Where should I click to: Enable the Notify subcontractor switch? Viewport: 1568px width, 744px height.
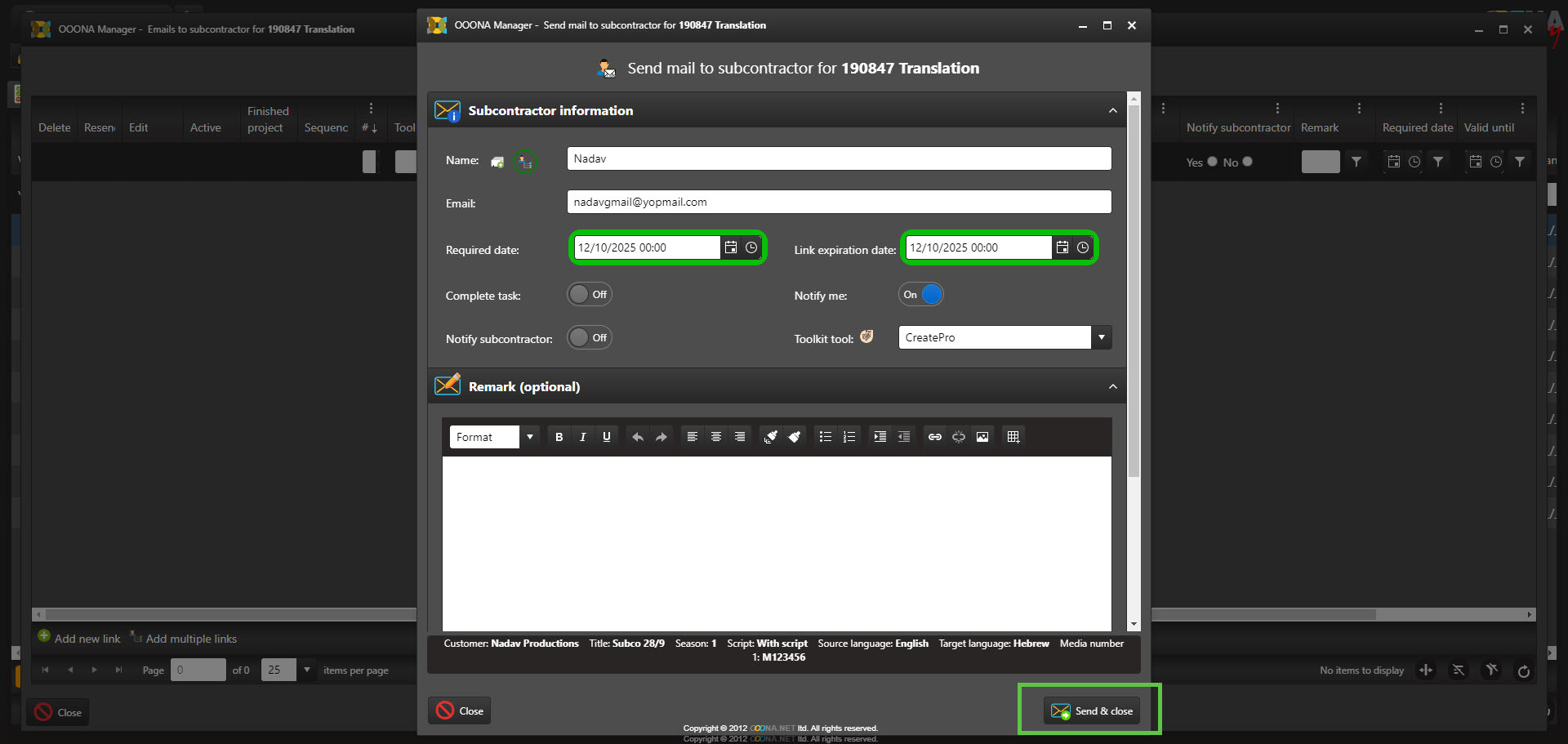(x=589, y=338)
